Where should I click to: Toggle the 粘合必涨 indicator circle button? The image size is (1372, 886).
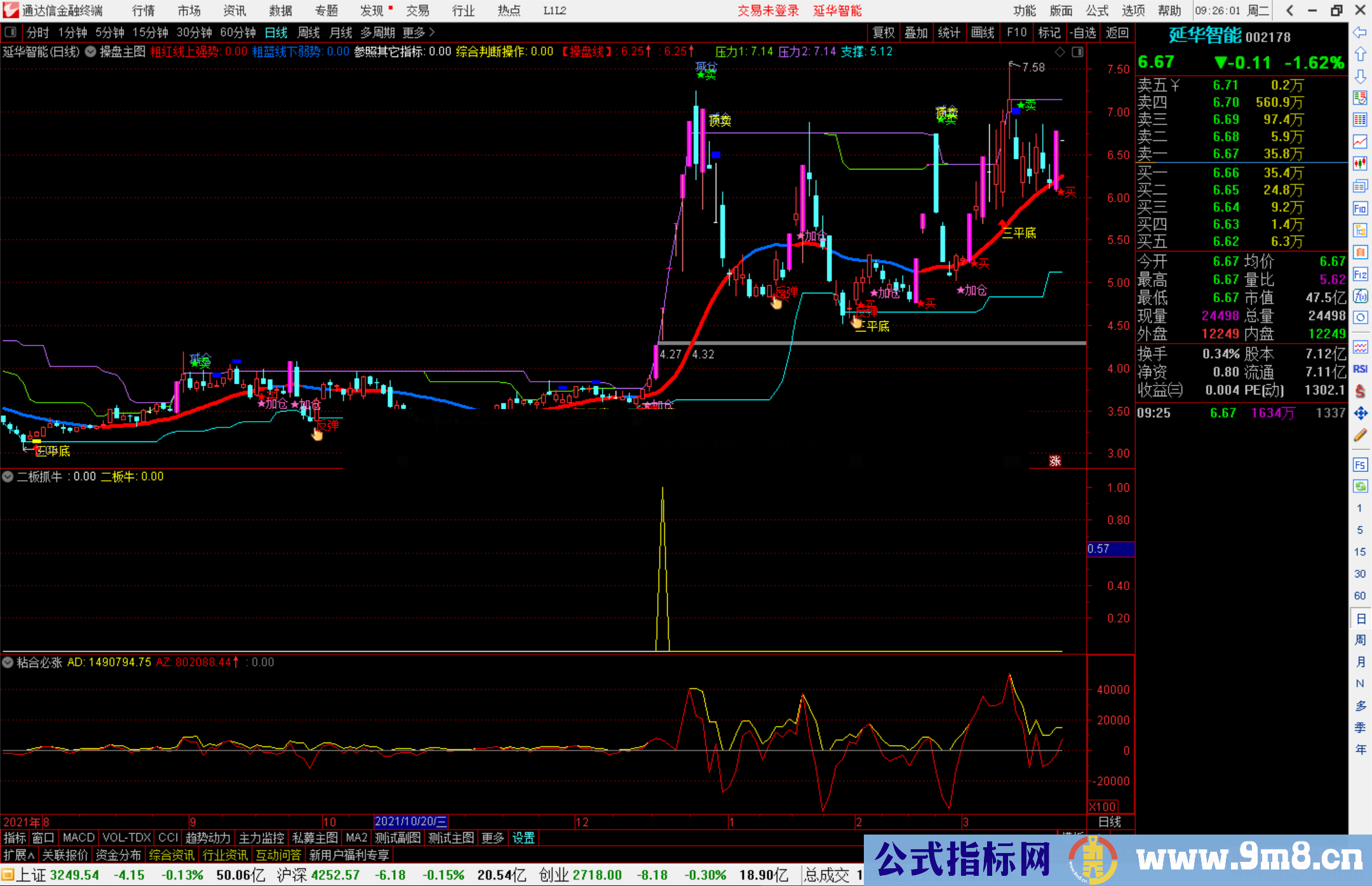8,662
